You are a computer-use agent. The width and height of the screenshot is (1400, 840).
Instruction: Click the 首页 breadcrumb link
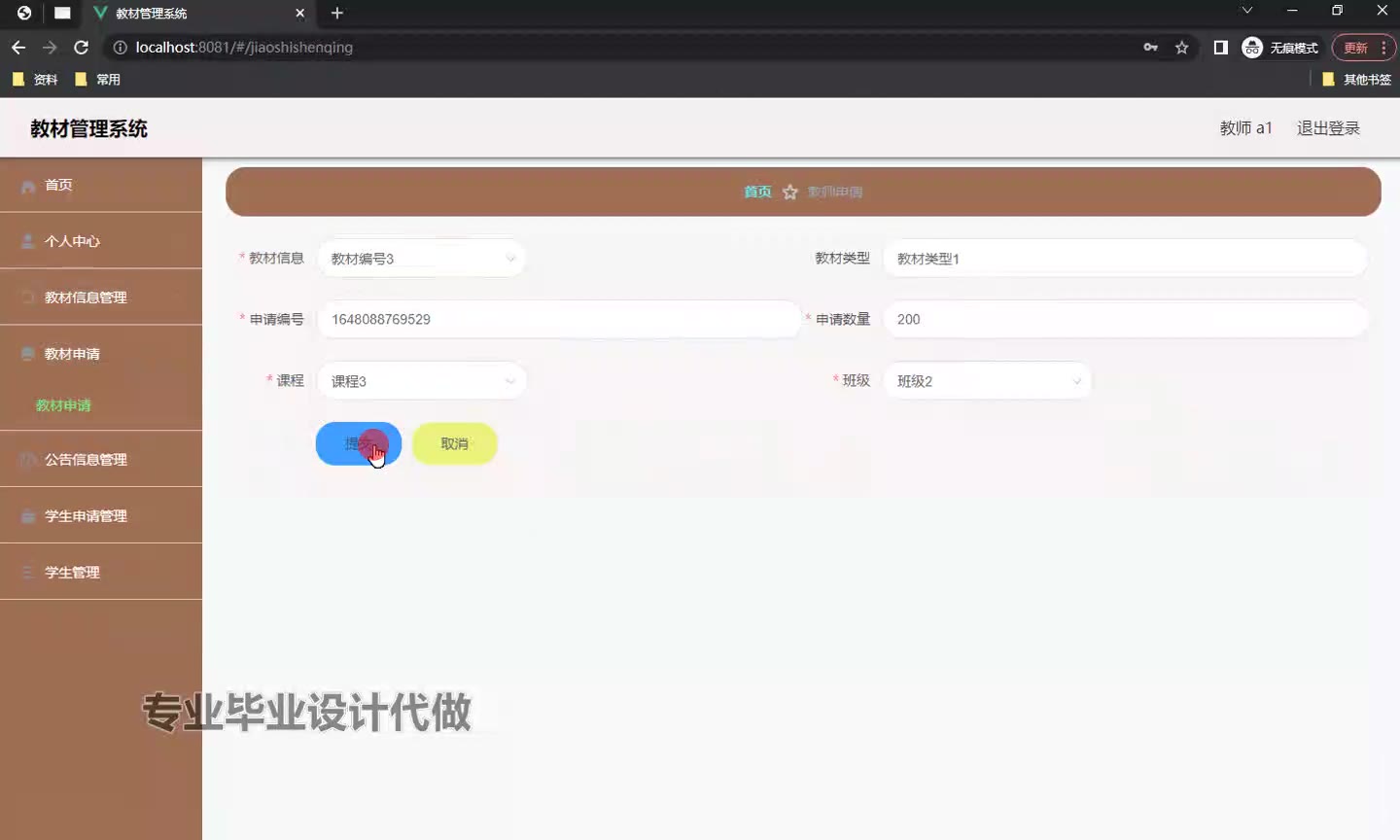point(757,192)
